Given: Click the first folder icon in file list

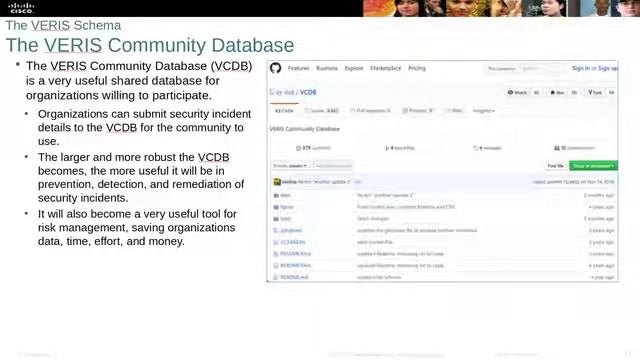Looking at the screenshot, I should click(x=276, y=196).
